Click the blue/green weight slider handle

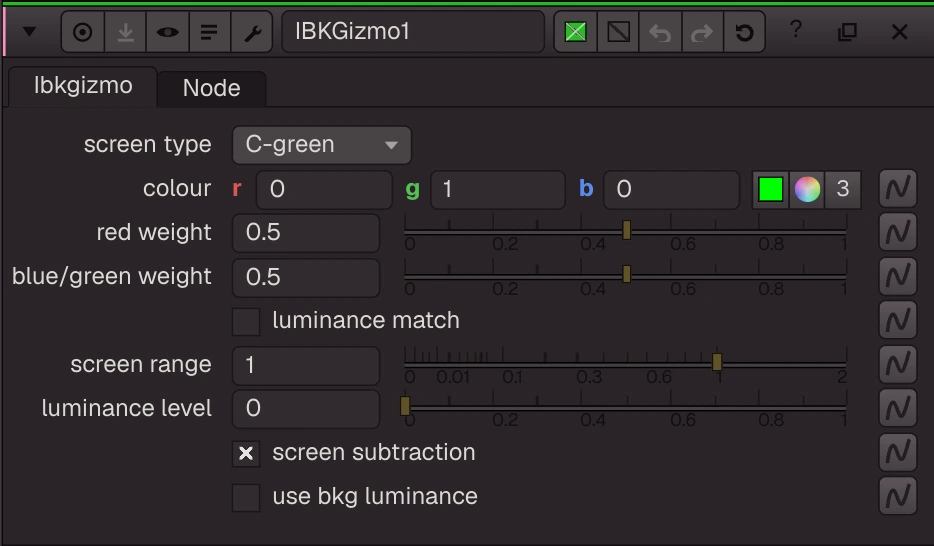626,274
